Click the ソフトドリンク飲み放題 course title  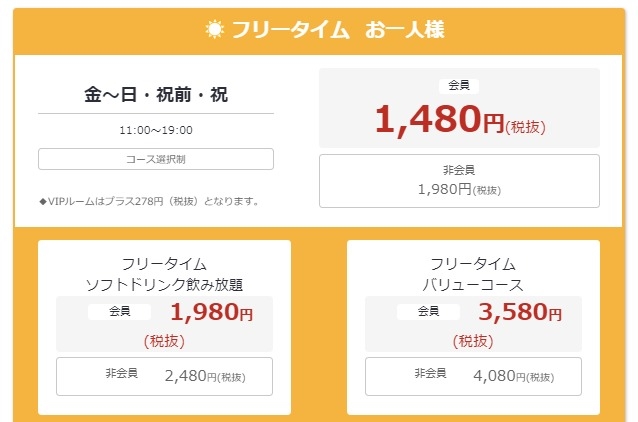[164, 285]
